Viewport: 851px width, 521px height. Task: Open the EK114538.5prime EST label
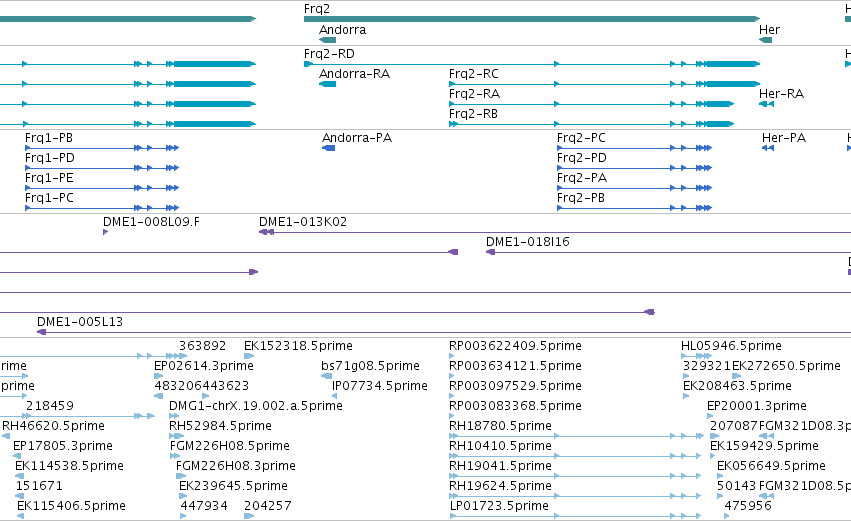click(x=69, y=466)
